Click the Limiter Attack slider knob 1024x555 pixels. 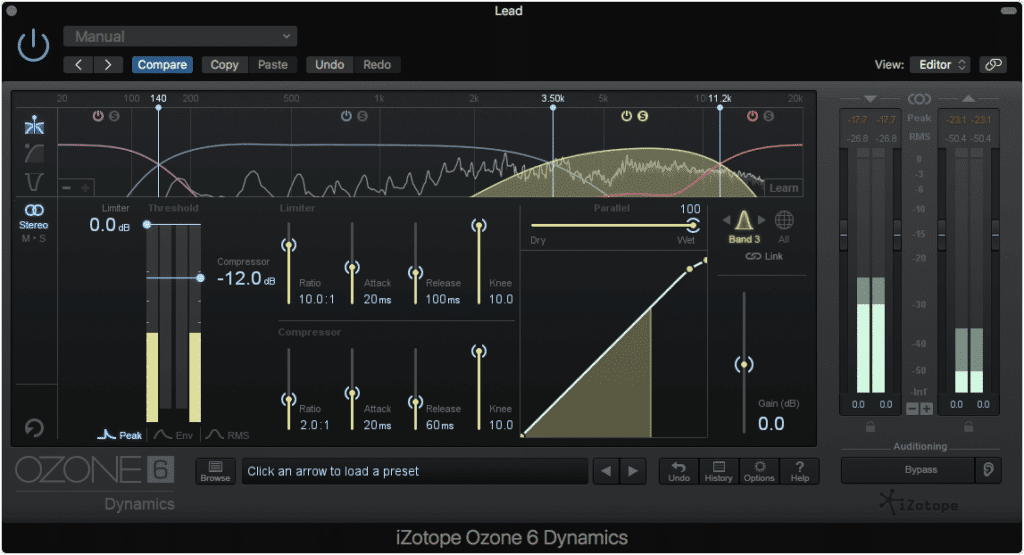(x=352, y=268)
